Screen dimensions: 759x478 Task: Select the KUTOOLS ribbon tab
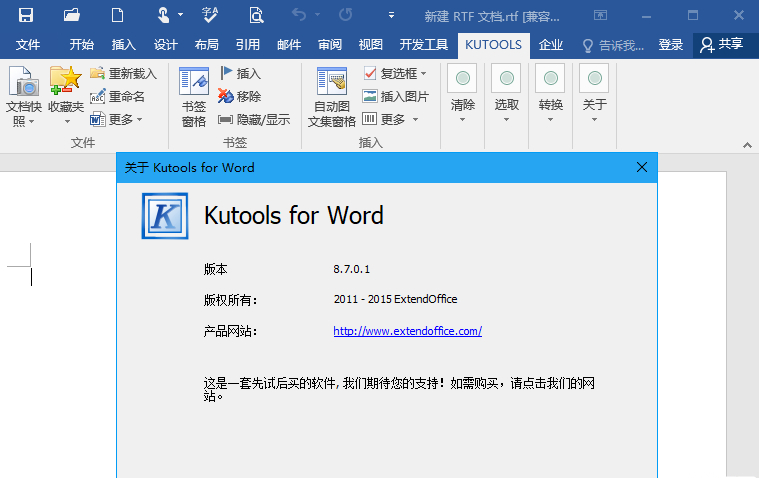point(493,45)
